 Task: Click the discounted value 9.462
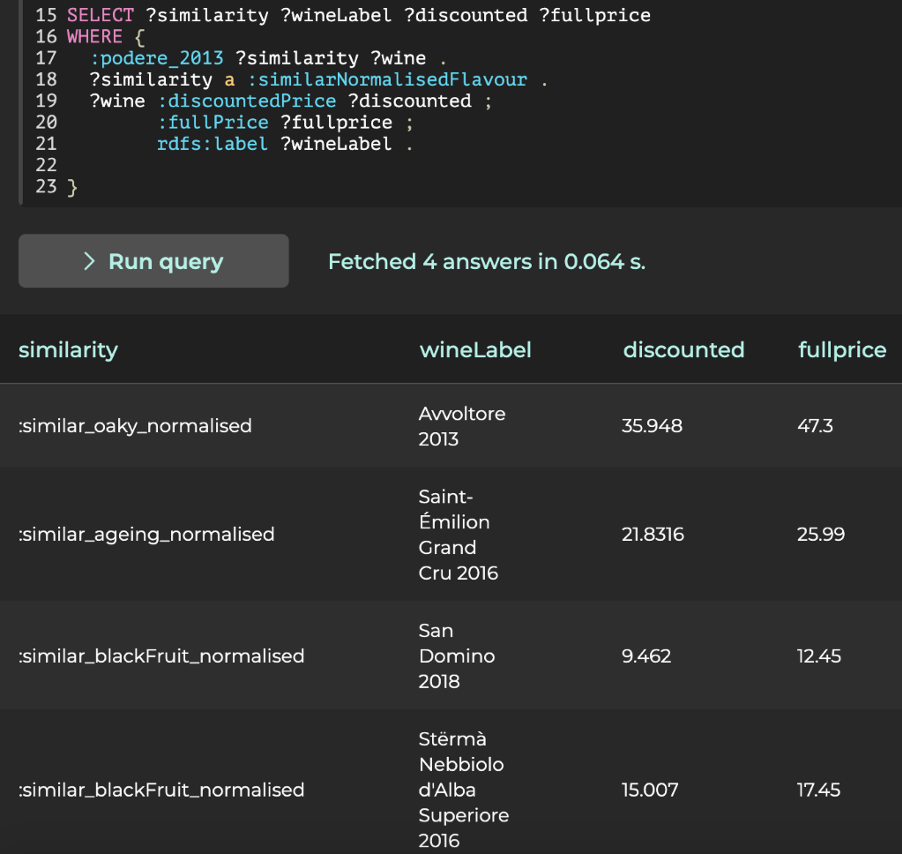tap(646, 656)
